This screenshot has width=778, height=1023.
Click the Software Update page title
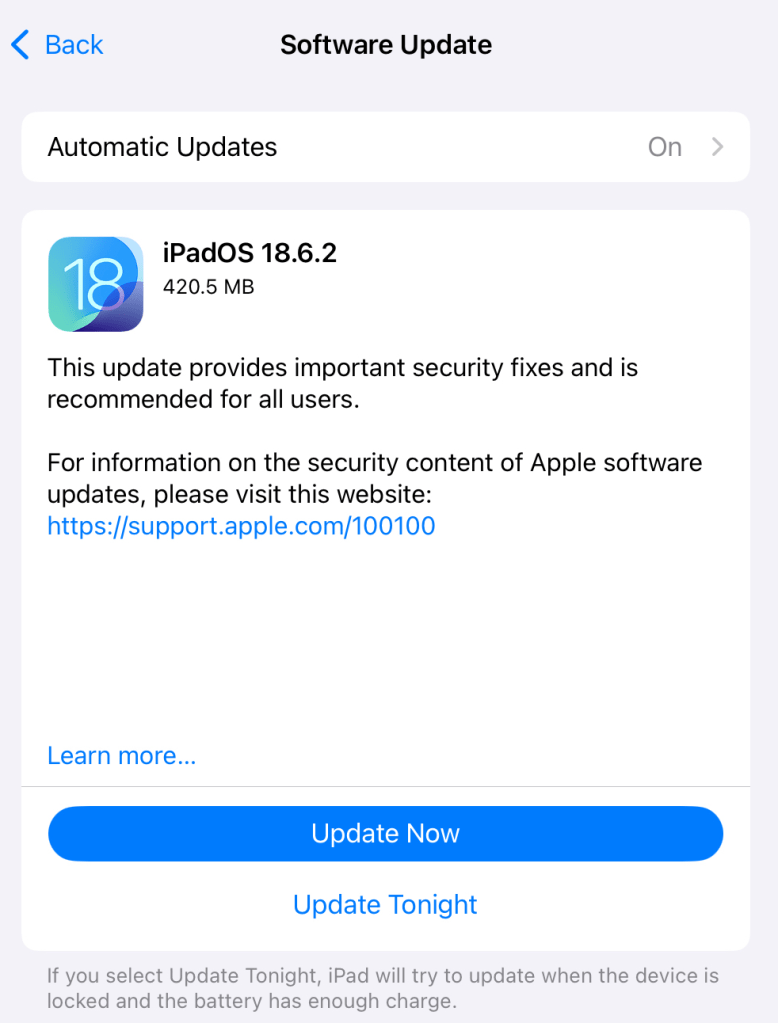[x=386, y=45]
